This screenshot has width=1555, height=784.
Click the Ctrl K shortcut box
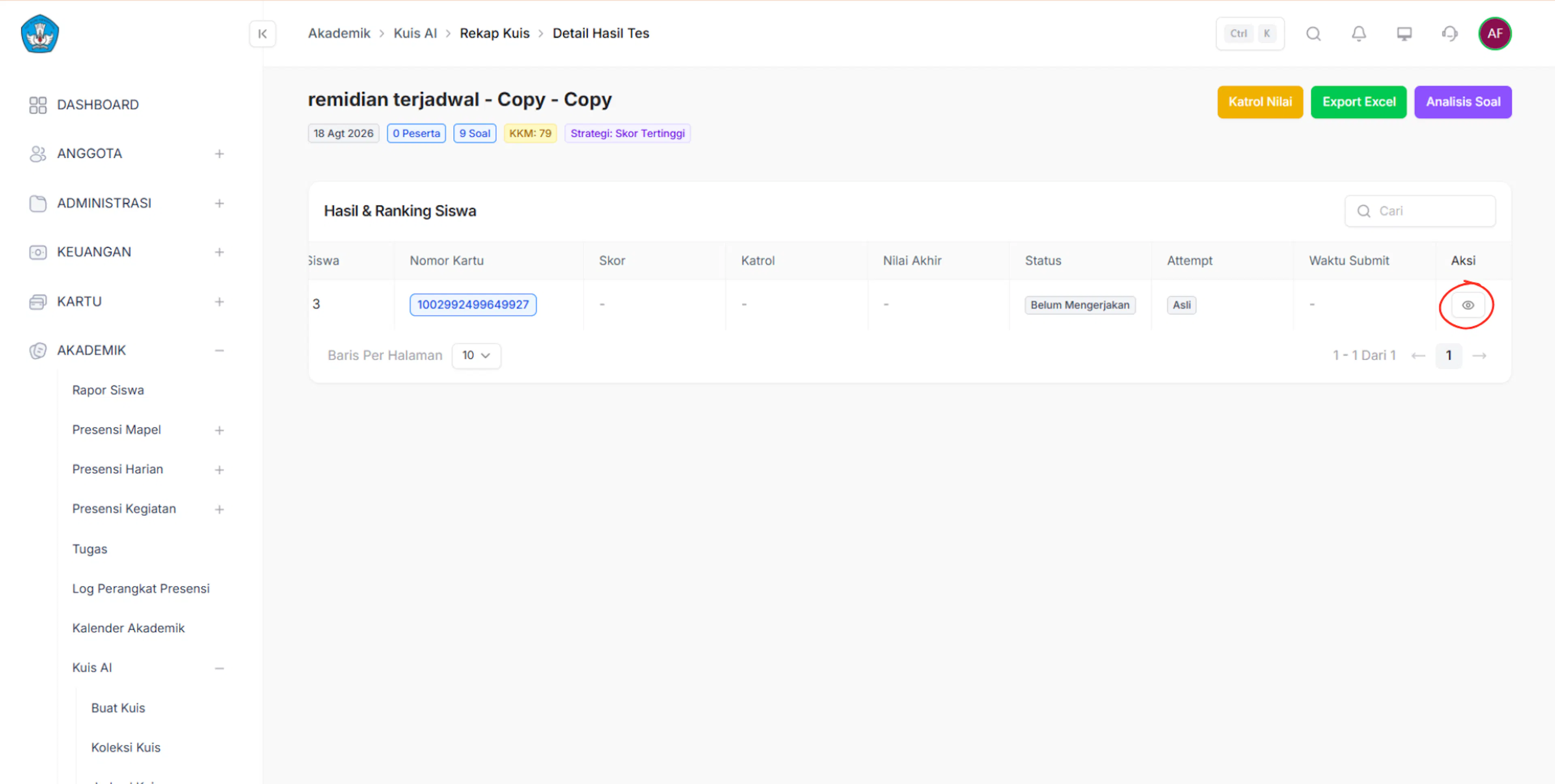tap(1250, 34)
